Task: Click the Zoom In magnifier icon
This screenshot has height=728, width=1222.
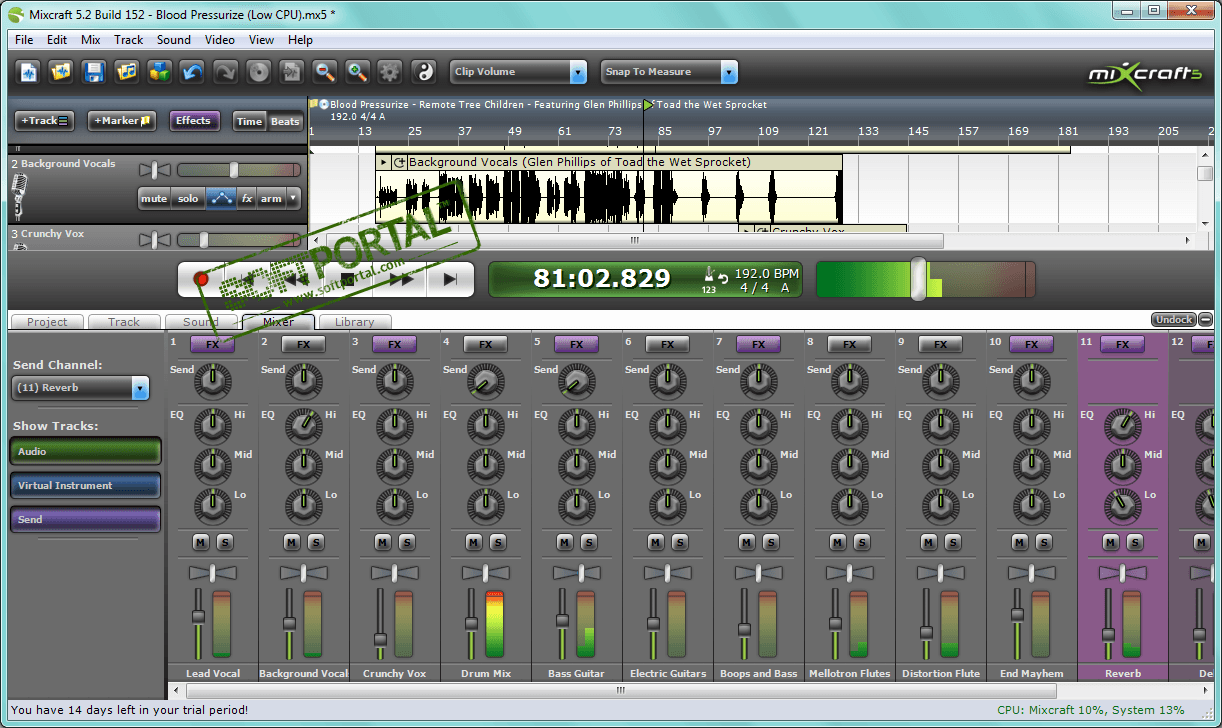Action: click(x=357, y=72)
